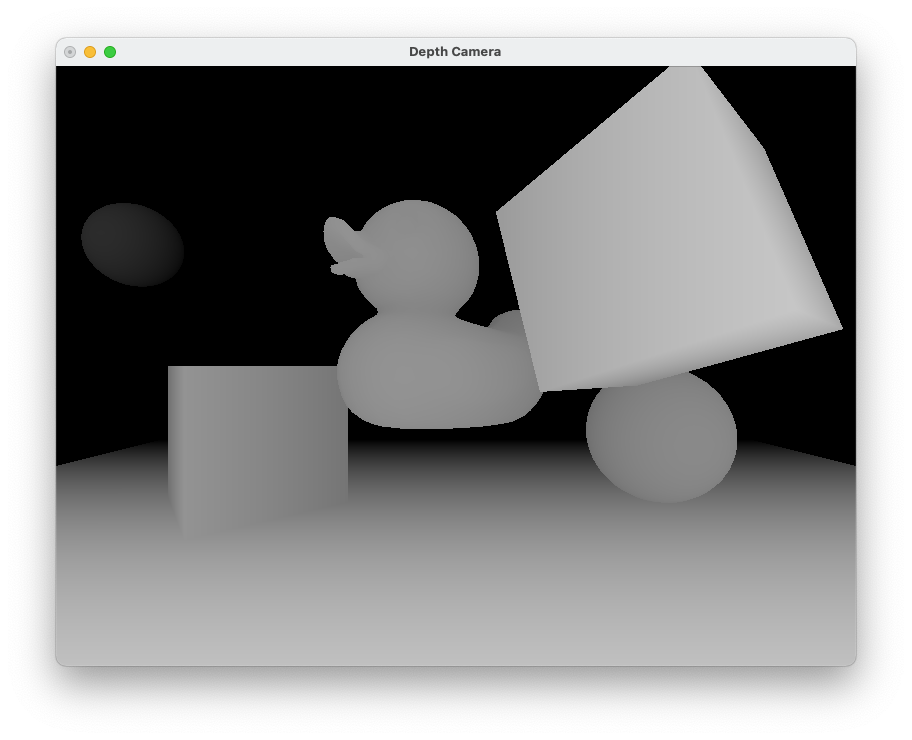
Task: Click the dark distant ellipsoid
Action: point(133,244)
